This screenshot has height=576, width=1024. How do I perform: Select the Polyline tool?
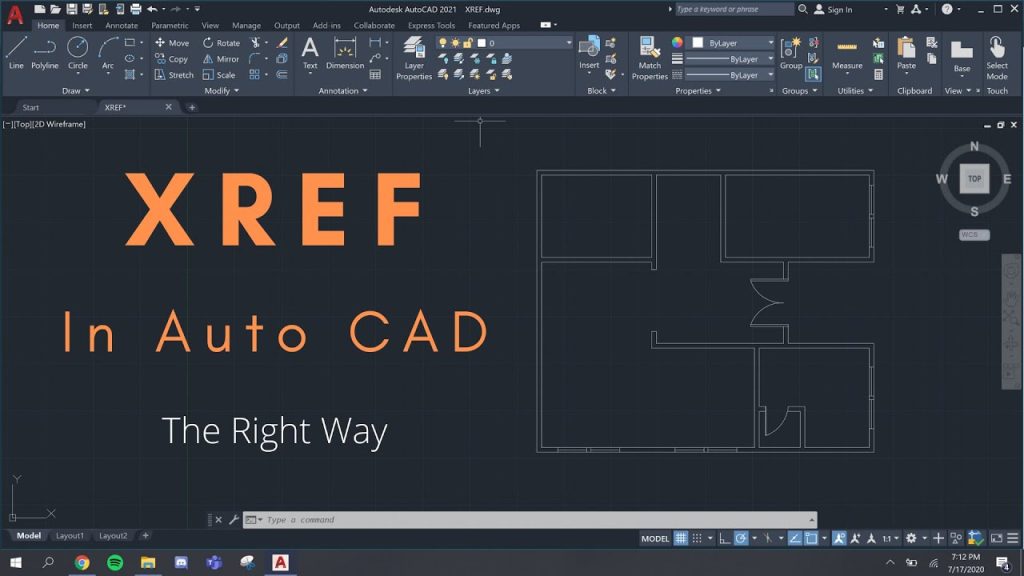(44, 53)
